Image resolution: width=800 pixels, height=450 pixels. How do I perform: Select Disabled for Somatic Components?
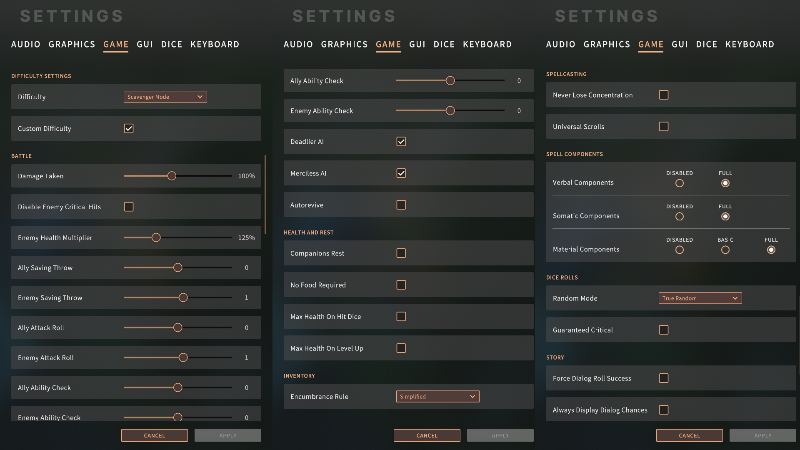click(679, 216)
